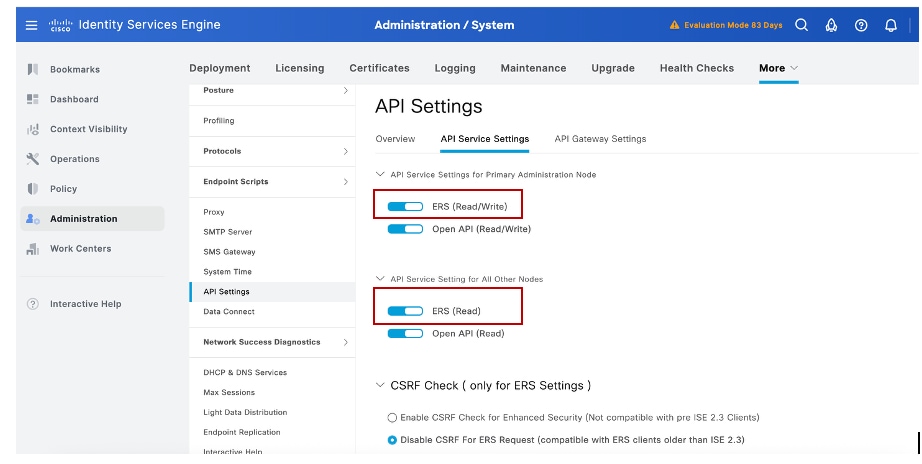Toggle Open API (Read) switch

tap(405, 333)
